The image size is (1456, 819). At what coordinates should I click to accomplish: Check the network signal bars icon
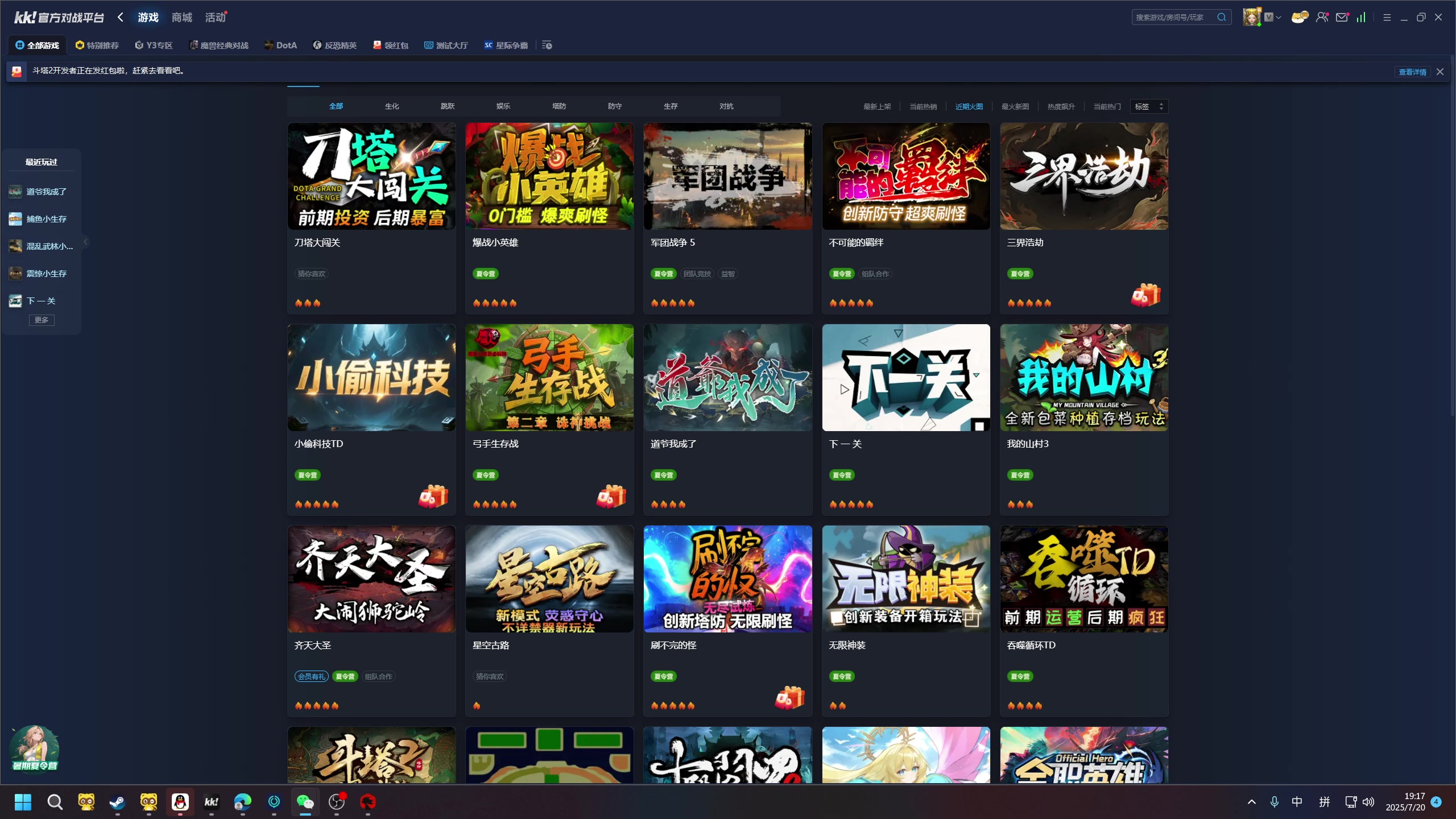(1361, 17)
